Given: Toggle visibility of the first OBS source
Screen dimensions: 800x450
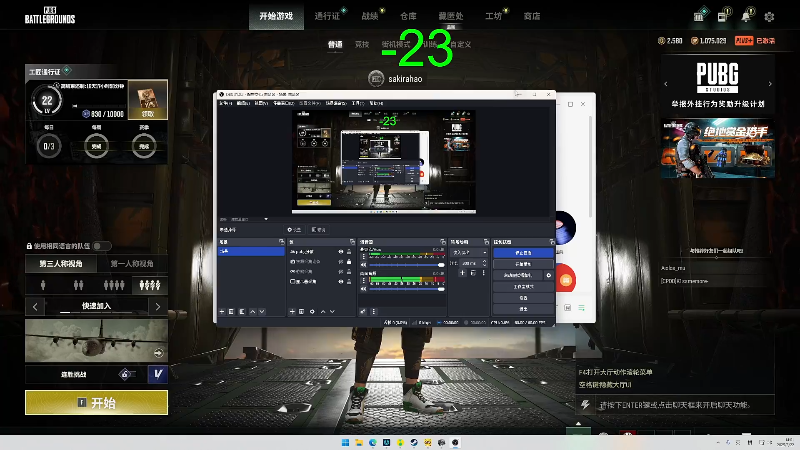Looking at the screenshot, I should pos(340,252).
